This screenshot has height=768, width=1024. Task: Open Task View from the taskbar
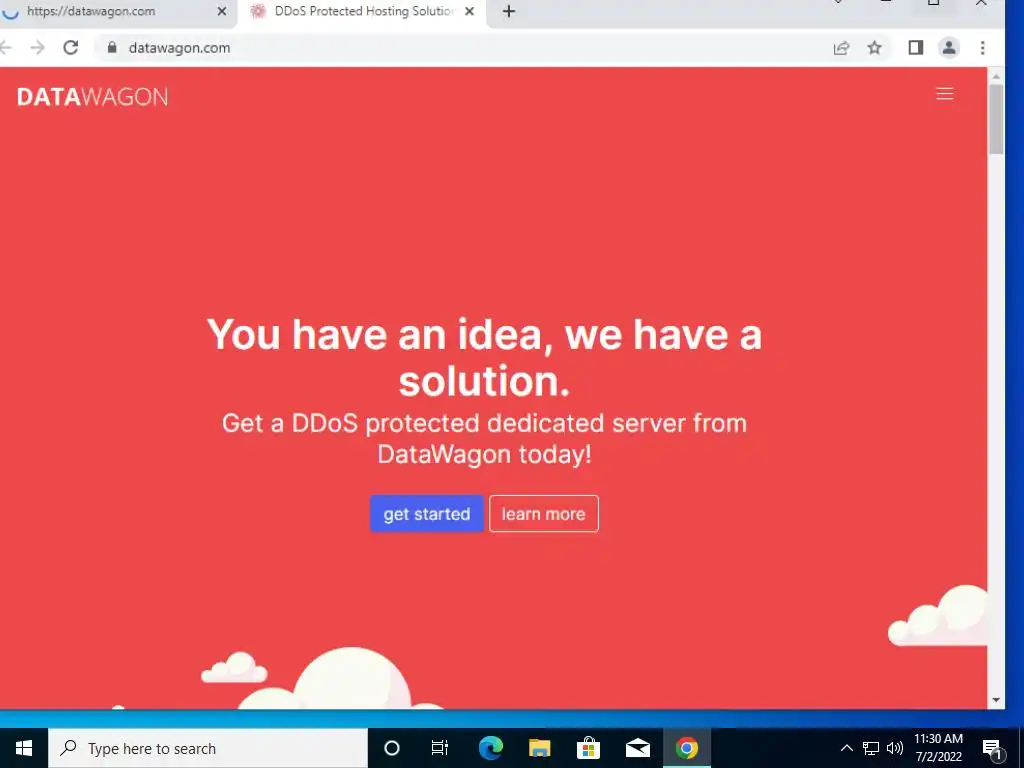440,748
